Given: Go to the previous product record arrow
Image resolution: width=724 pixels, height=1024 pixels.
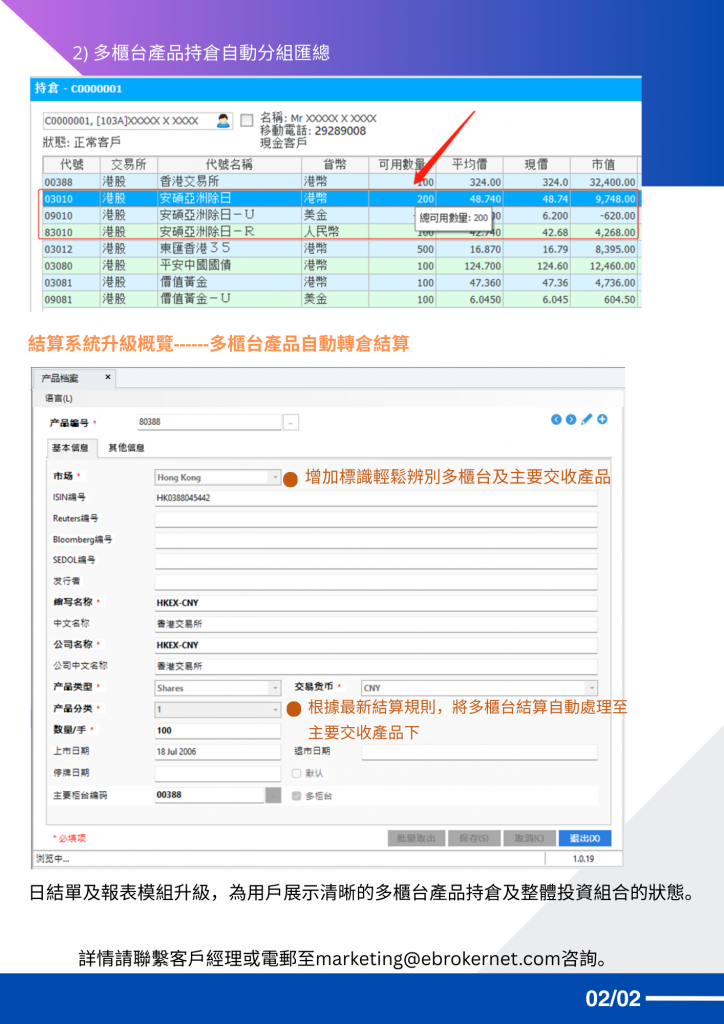Looking at the screenshot, I should pos(556,419).
